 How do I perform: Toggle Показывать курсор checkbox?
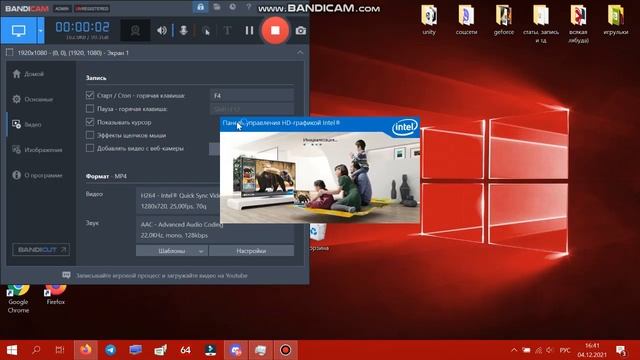pos(90,122)
